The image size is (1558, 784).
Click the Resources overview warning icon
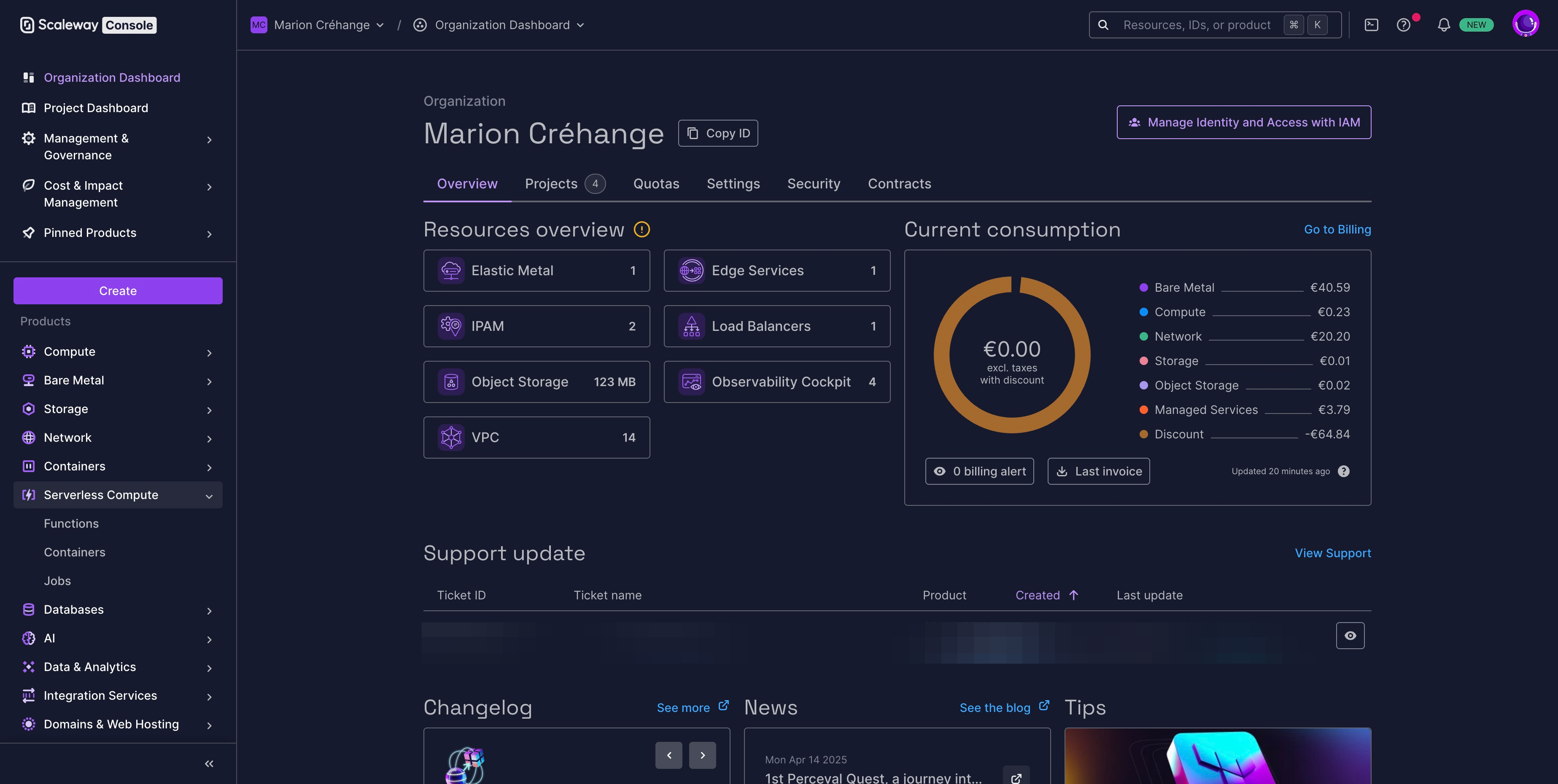(x=642, y=230)
